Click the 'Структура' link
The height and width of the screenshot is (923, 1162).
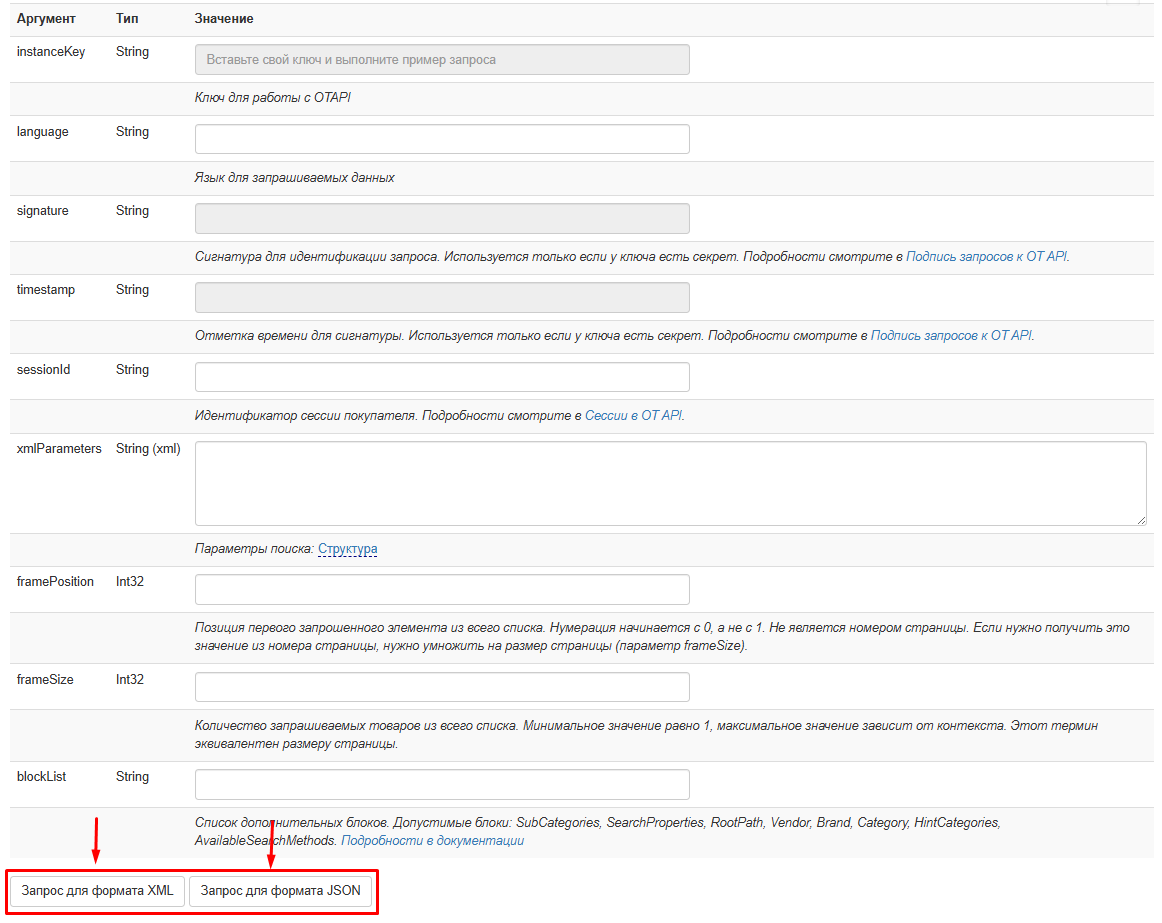pyautogui.click(x=348, y=549)
